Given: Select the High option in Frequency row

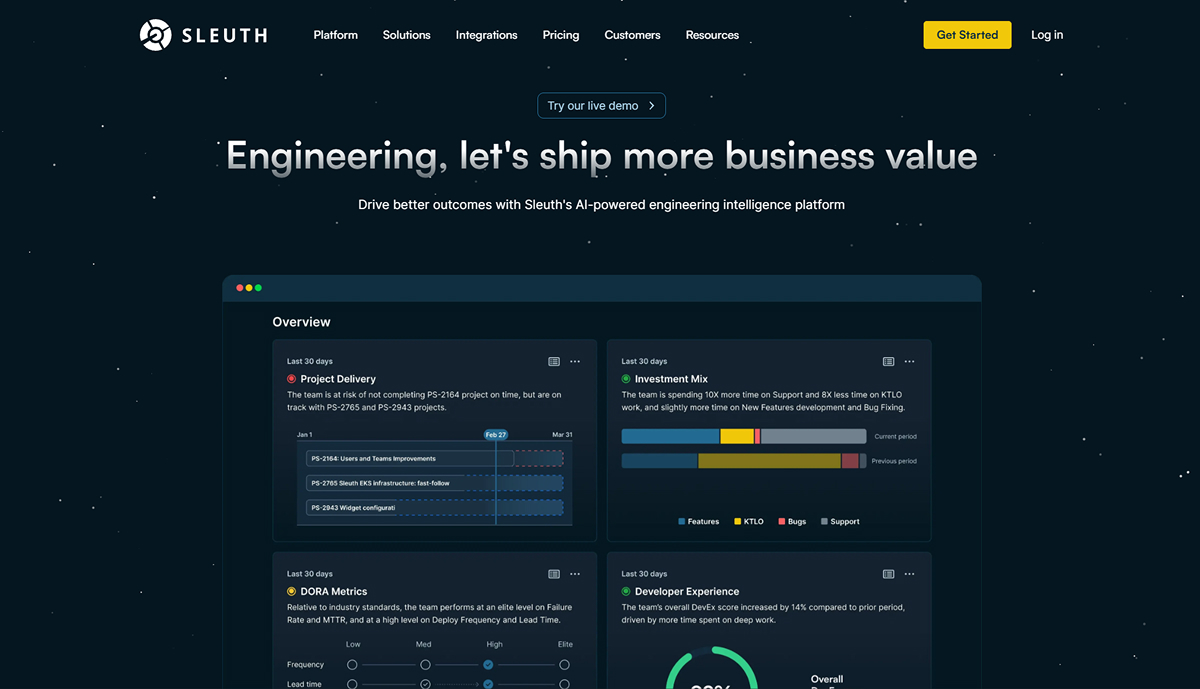Looking at the screenshot, I should click(488, 665).
